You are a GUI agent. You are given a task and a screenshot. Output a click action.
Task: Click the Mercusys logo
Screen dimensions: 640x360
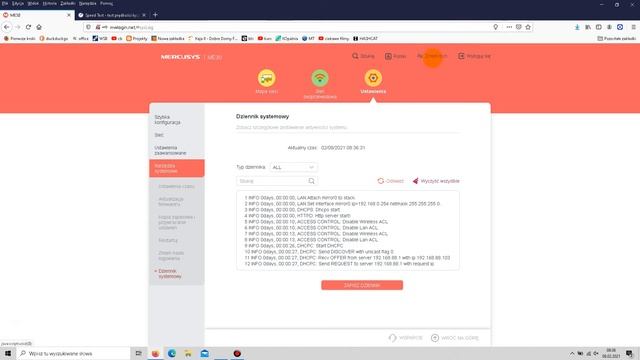click(180, 57)
